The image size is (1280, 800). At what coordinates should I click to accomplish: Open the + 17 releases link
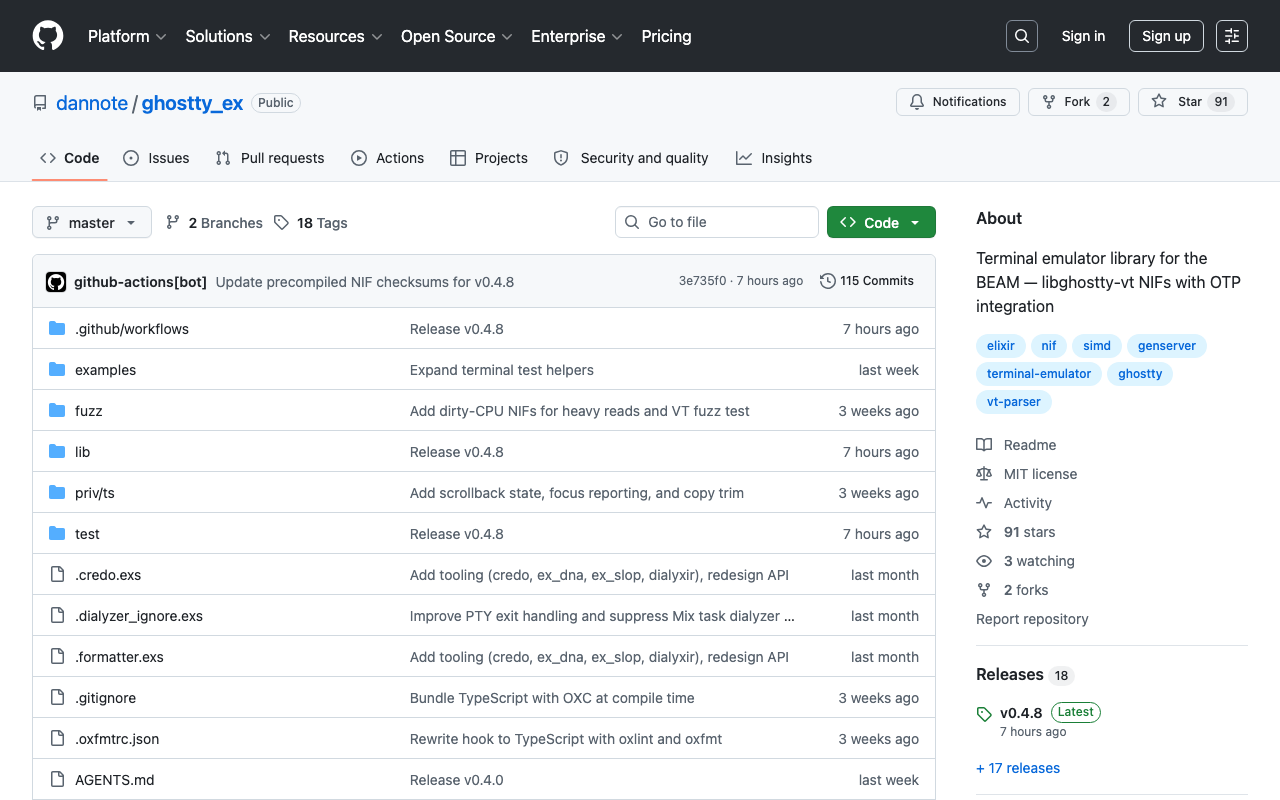1018,768
